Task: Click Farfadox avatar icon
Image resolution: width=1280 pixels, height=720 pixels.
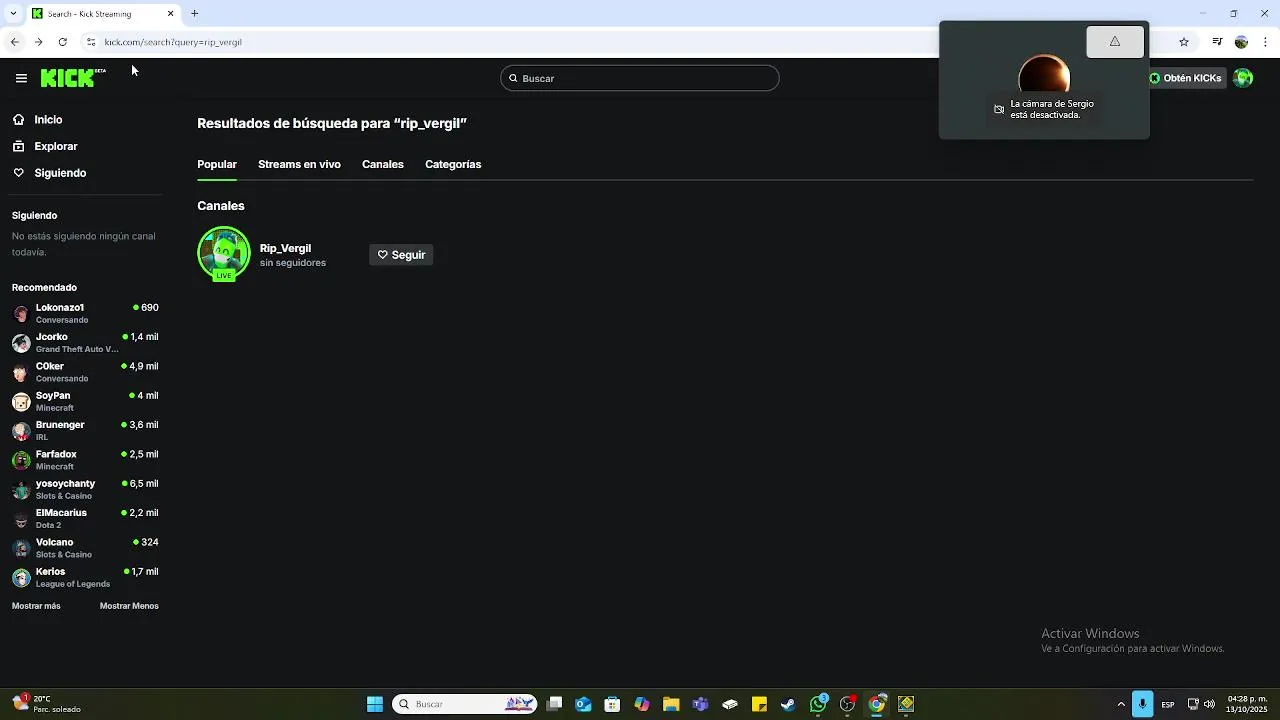Action: pos(21,460)
